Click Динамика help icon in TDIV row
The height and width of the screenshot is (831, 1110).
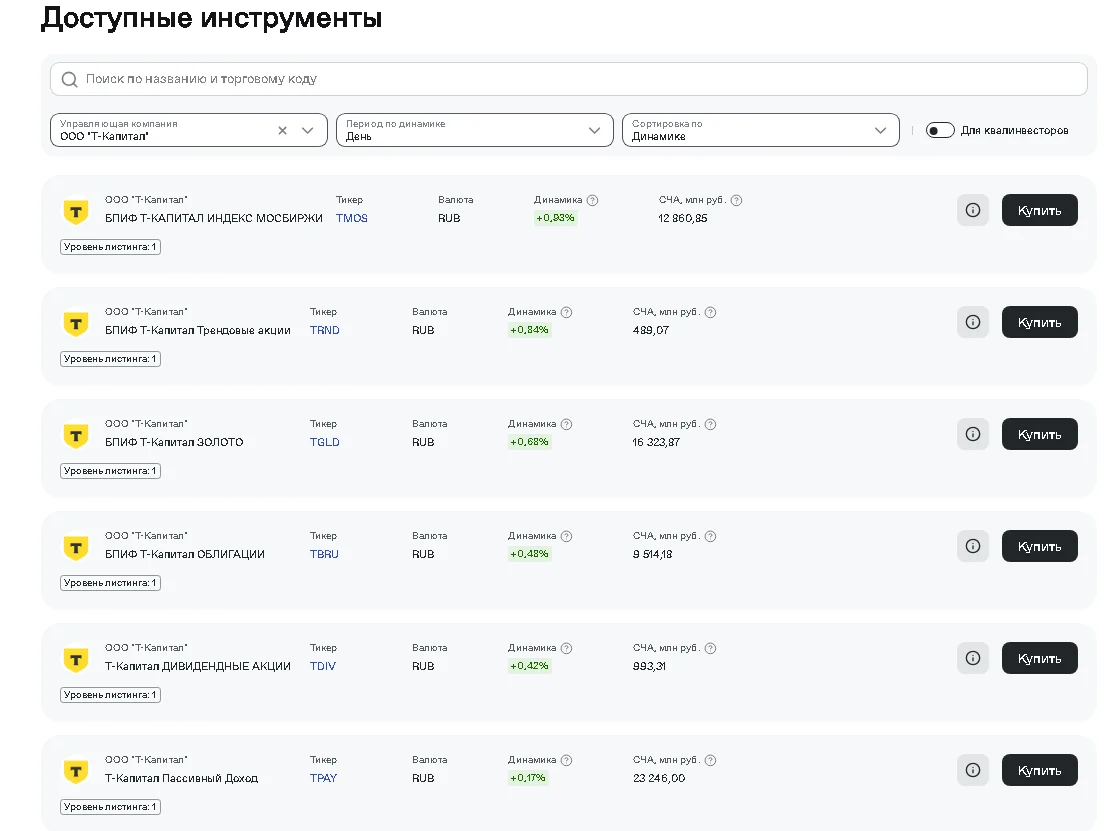coord(566,648)
